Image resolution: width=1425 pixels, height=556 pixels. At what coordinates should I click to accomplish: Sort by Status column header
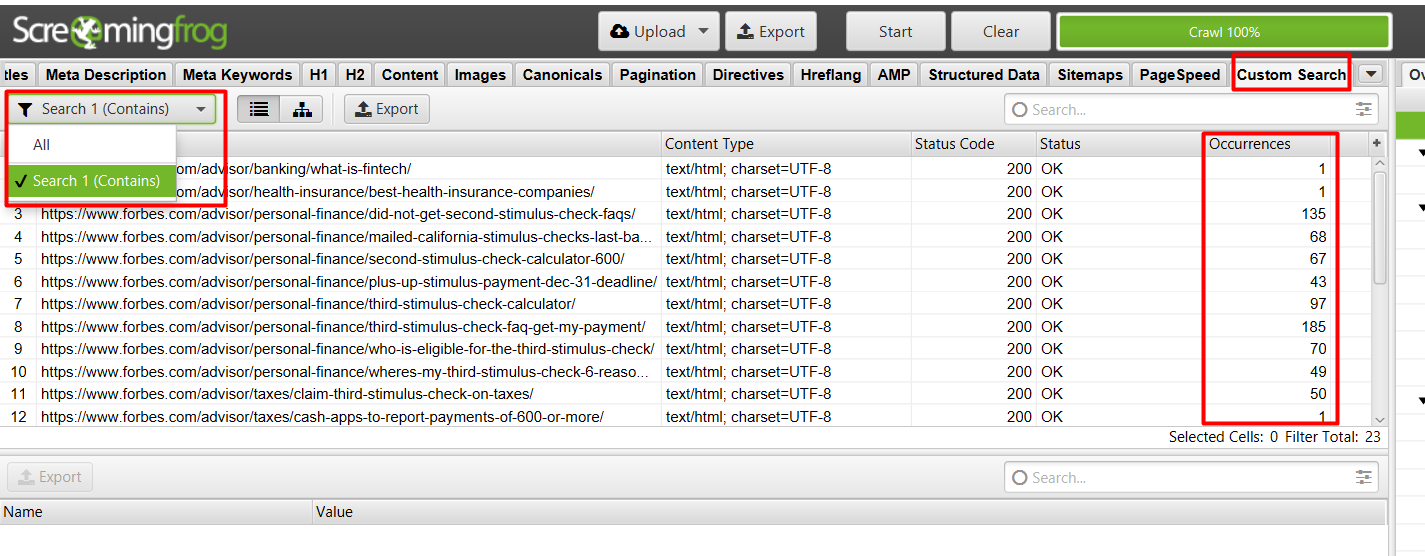pyautogui.click(x=1120, y=144)
